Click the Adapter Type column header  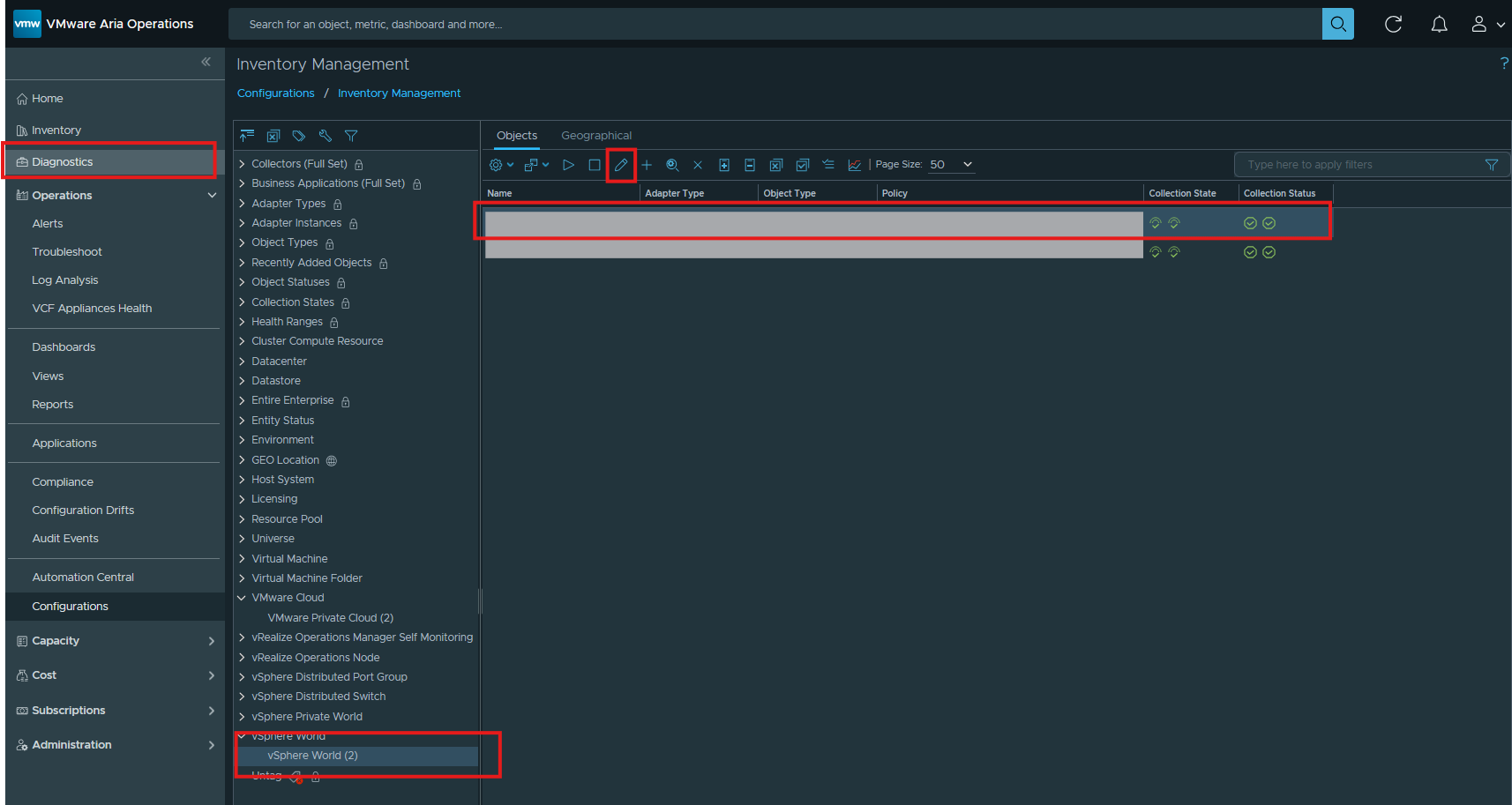click(674, 193)
